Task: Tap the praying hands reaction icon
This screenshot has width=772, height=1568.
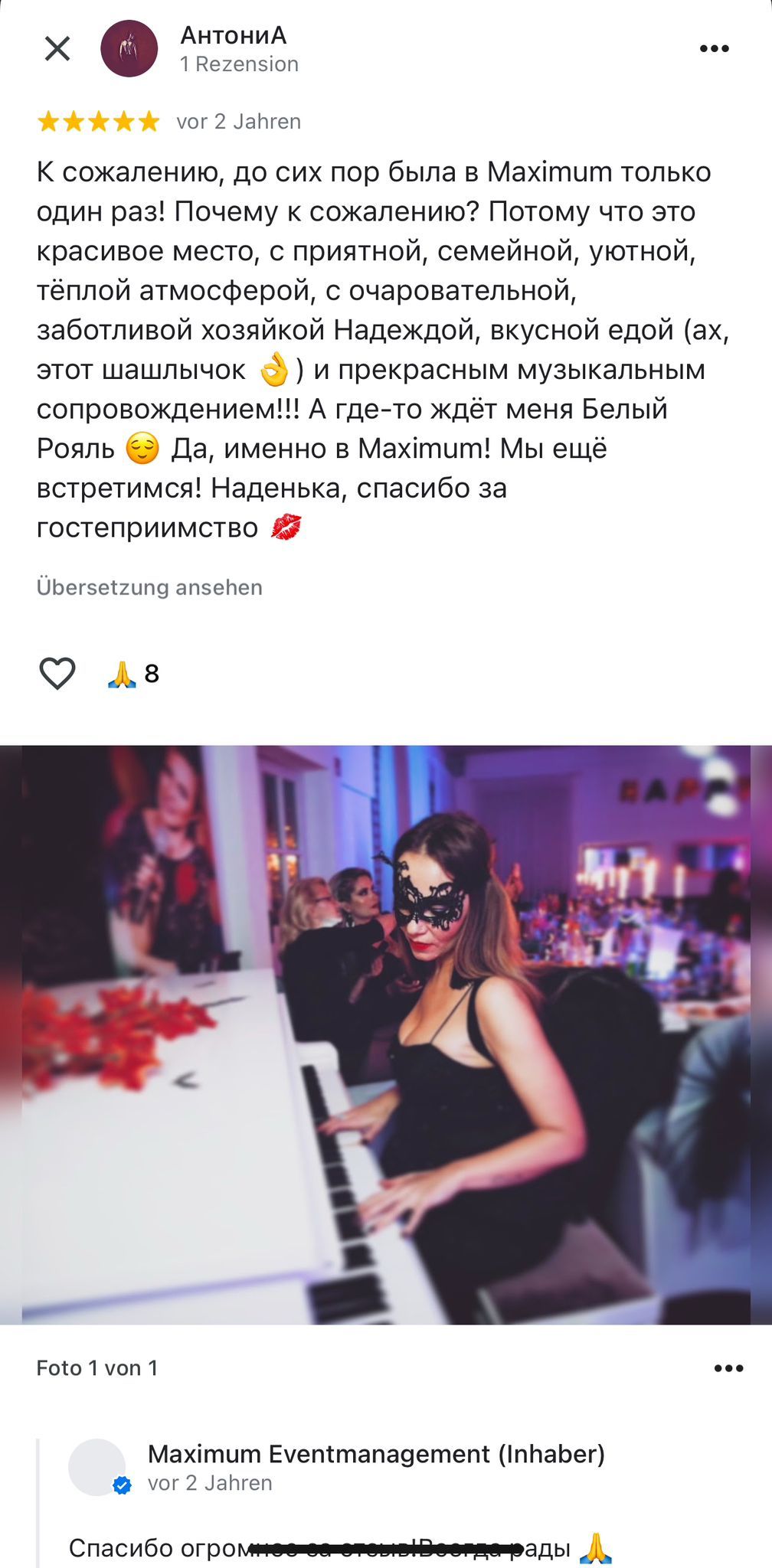Action: (122, 674)
